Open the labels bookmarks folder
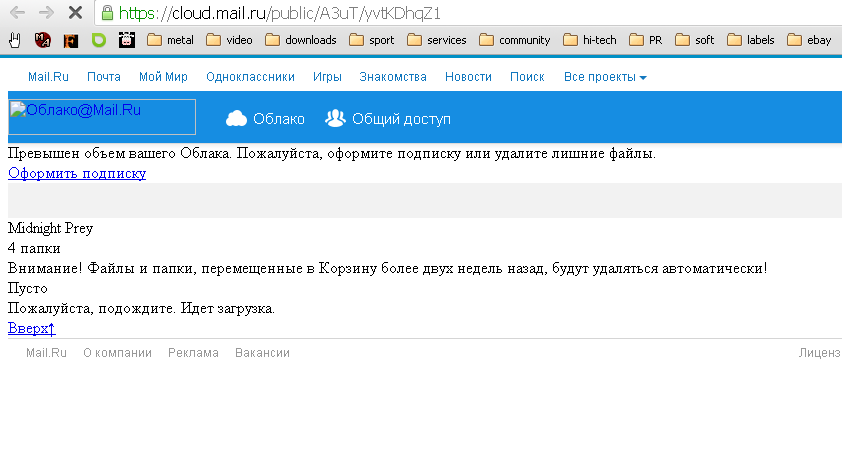The width and height of the screenshot is (842, 450). click(751, 40)
